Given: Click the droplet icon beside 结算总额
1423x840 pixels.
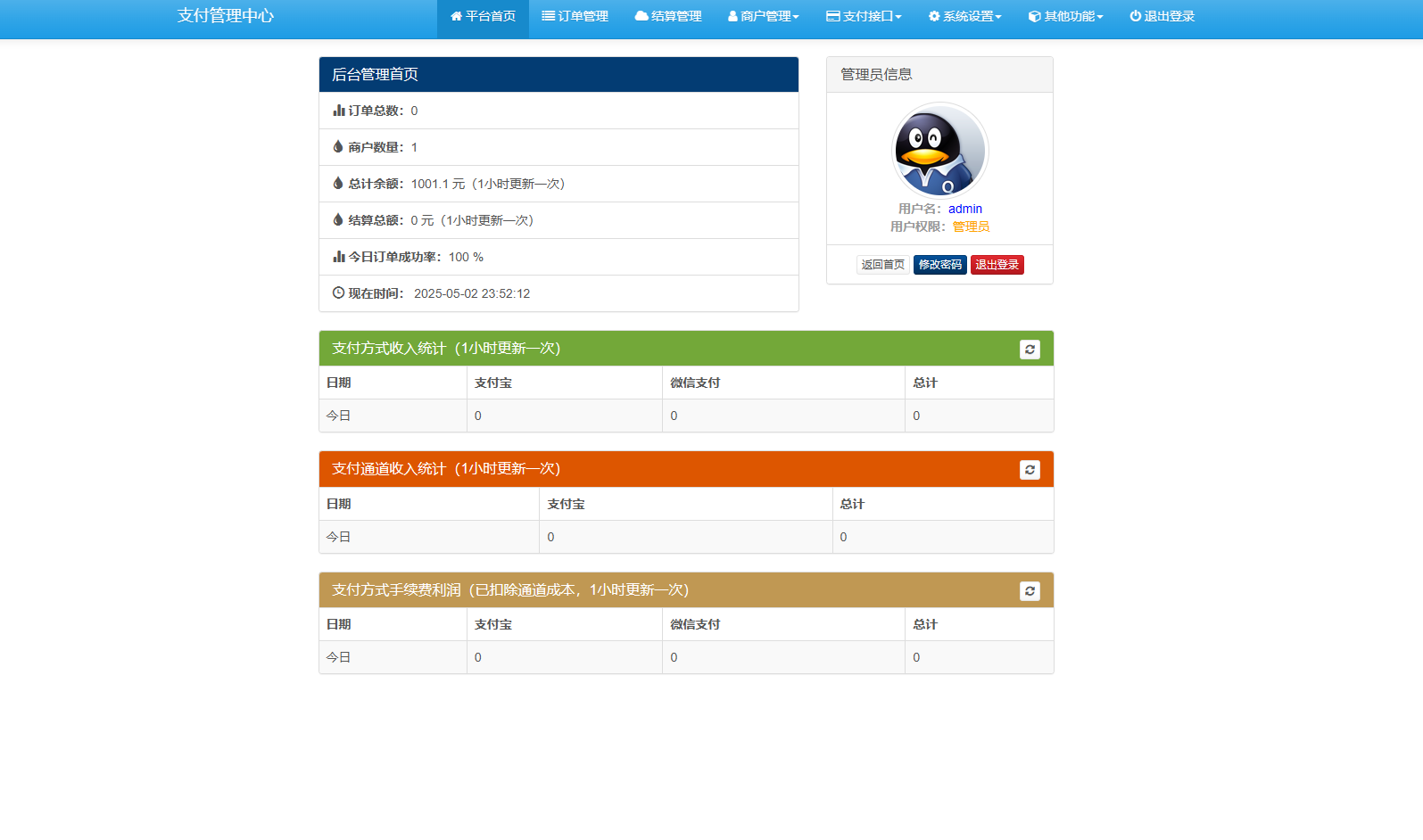Looking at the screenshot, I should click(x=338, y=220).
